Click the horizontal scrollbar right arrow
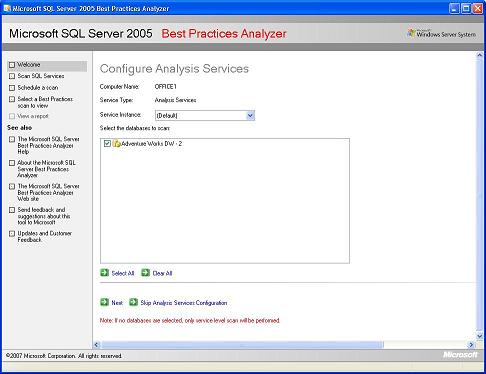 pos(471,345)
